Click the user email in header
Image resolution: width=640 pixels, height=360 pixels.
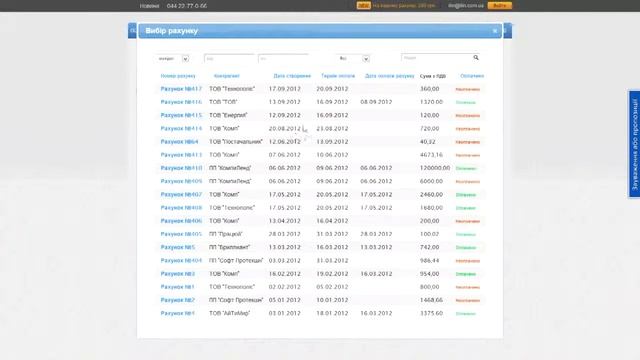[x=466, y=6]
